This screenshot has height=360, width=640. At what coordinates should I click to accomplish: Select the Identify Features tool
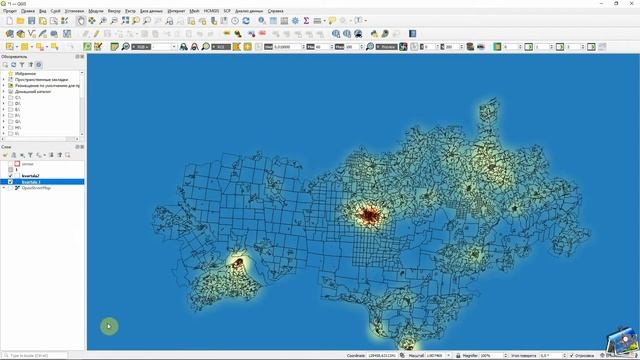[x=262, y=20]
